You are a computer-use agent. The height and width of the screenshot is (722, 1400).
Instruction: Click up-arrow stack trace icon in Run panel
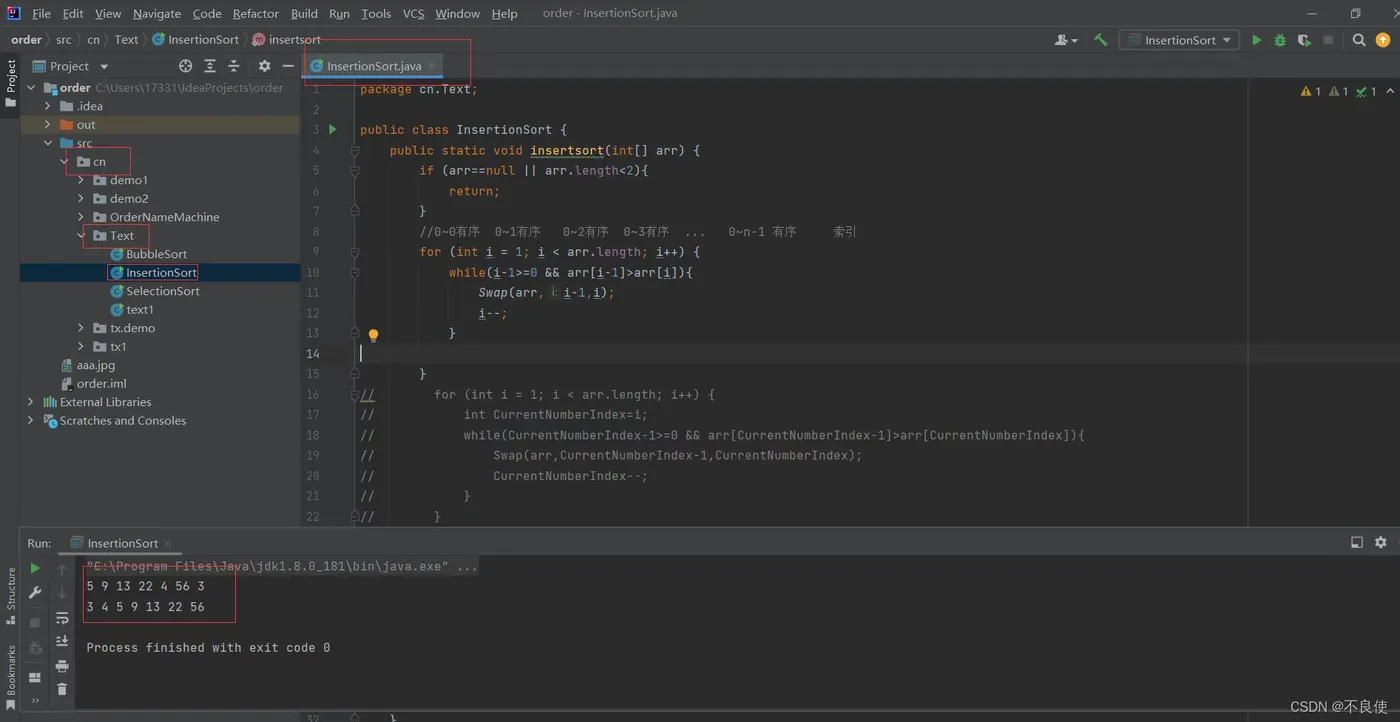[x=62, y=569]
